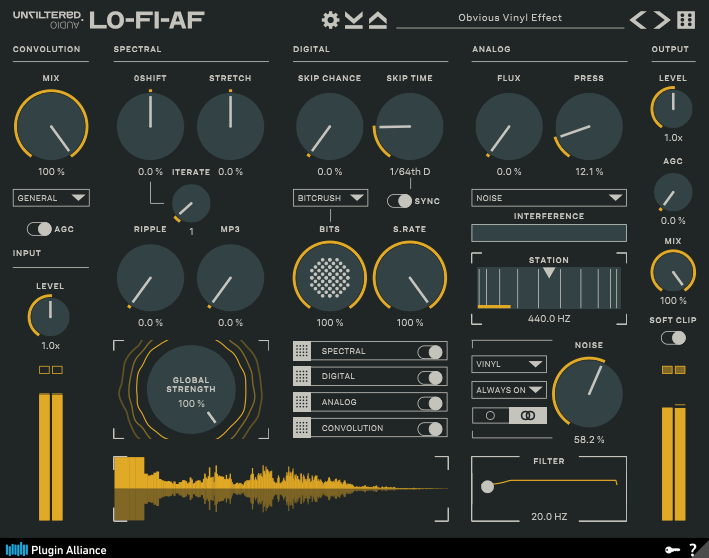Toggle the Skip Time SYNC switch
The width and height of the screenshot is (709, 558).
pyautogui.click(x=400, y=201)
